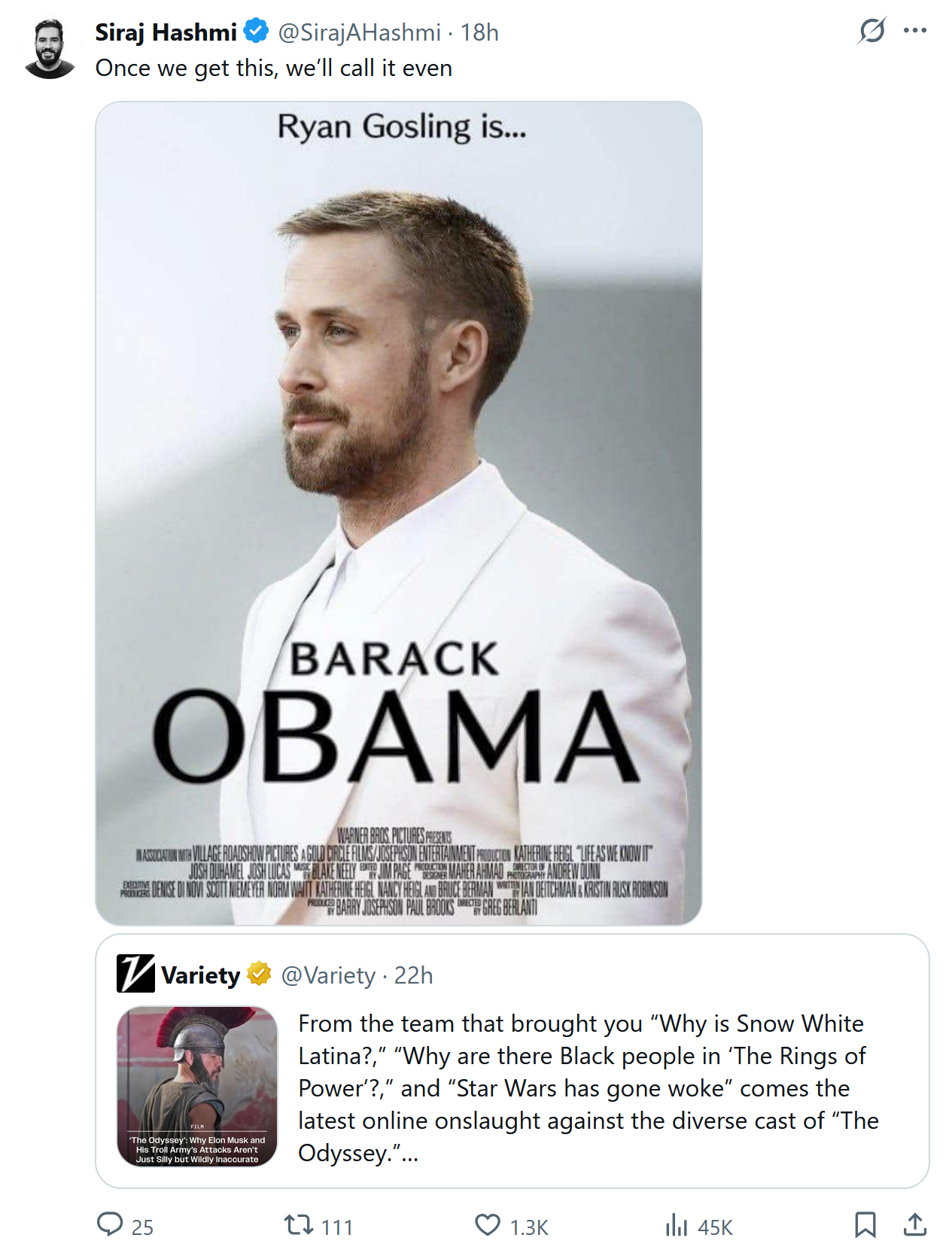This screenshot has height=1253, width=952.
Task: Click the @Variety handle in quote
Action: coord(328,975)
